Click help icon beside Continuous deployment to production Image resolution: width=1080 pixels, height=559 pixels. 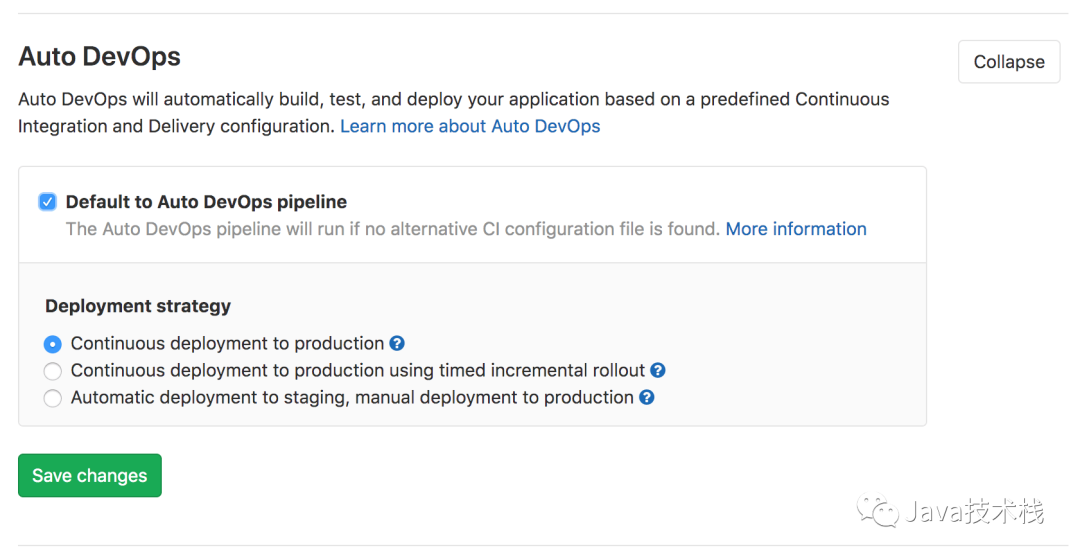click(397, 343)
